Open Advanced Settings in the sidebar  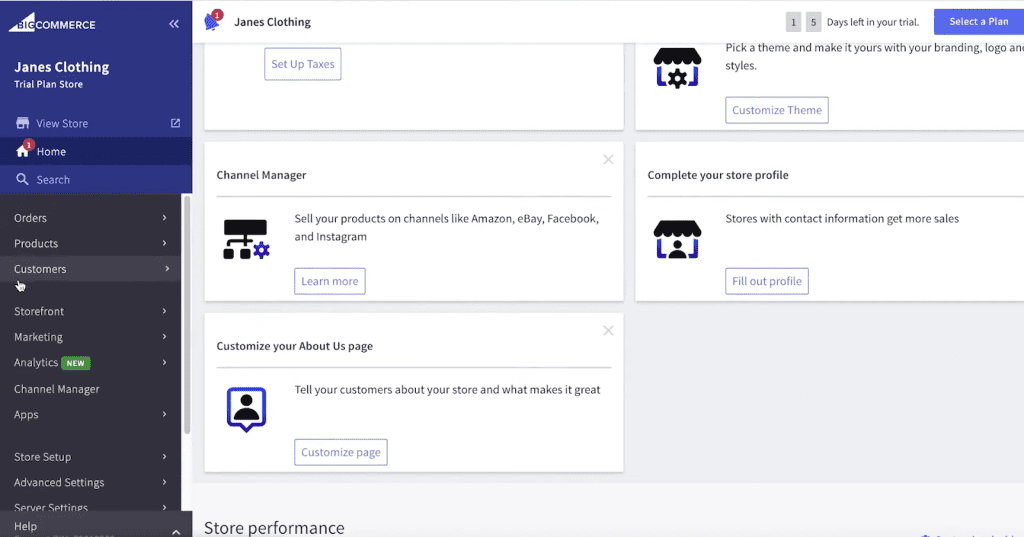click(x=90, y=482)
